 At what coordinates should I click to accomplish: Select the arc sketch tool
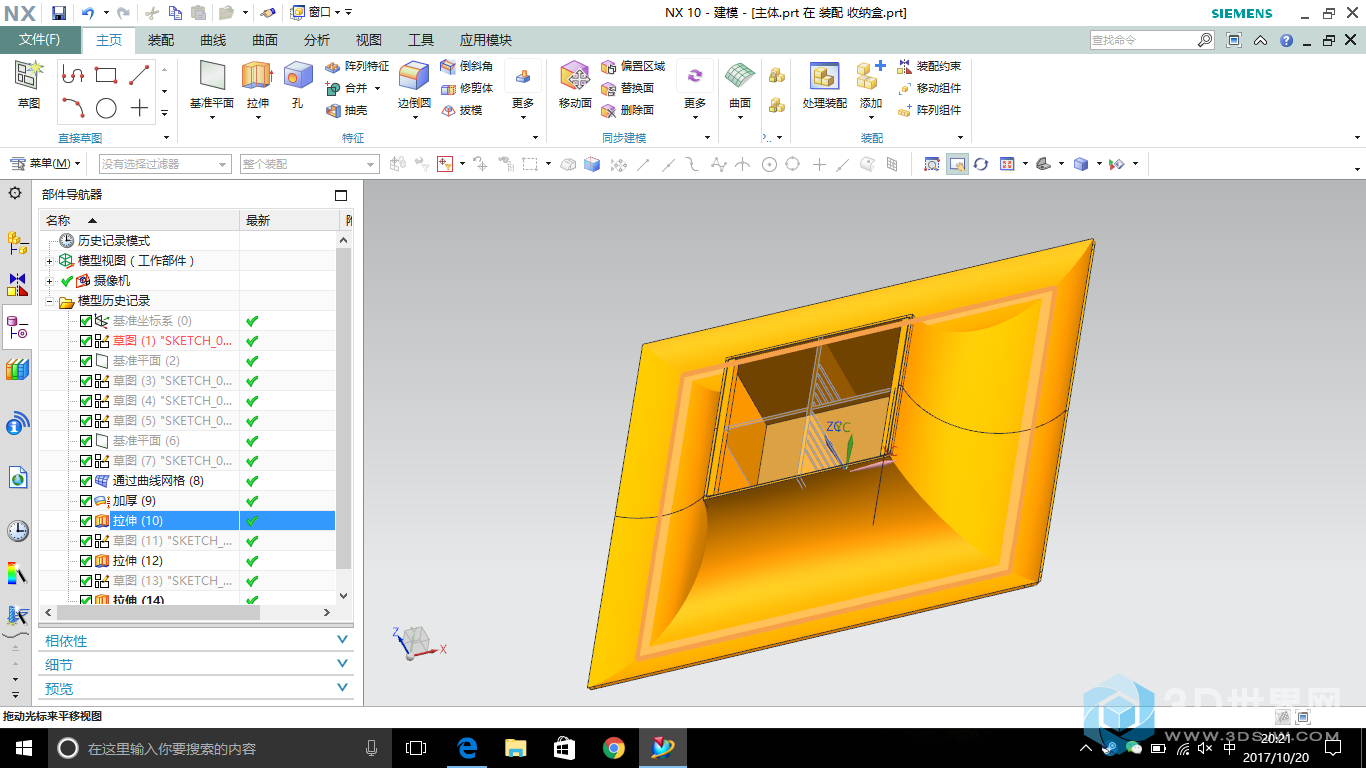tap(72, 107)
